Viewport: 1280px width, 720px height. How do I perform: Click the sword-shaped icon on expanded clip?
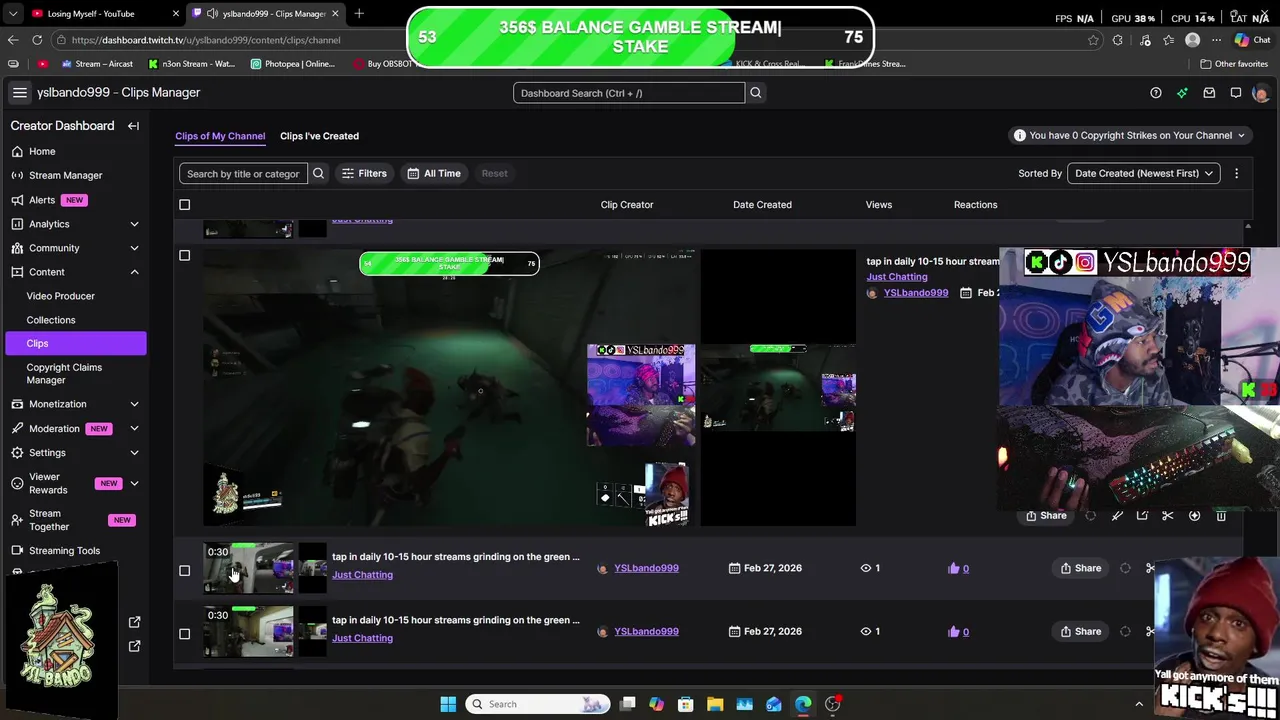point(1117,516)
